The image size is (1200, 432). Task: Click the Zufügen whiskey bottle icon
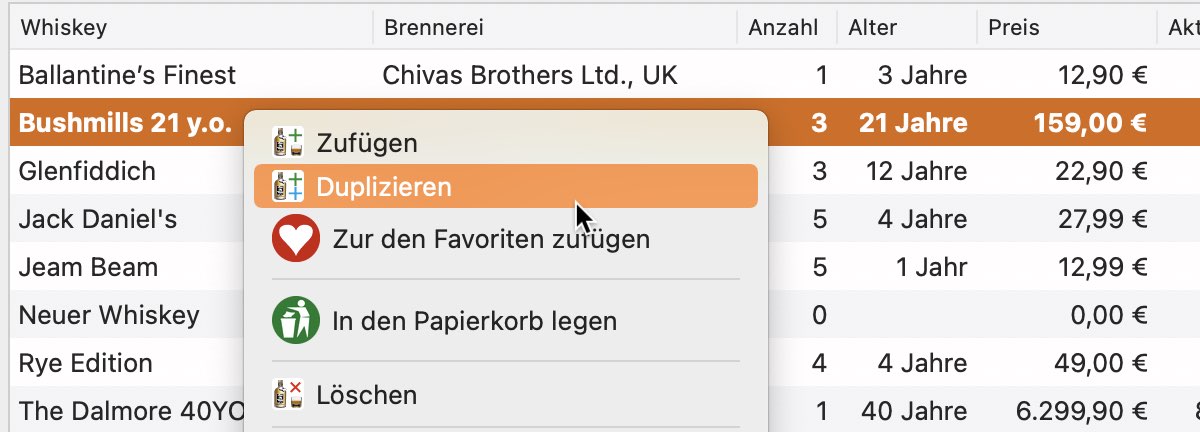click(289, 142)
